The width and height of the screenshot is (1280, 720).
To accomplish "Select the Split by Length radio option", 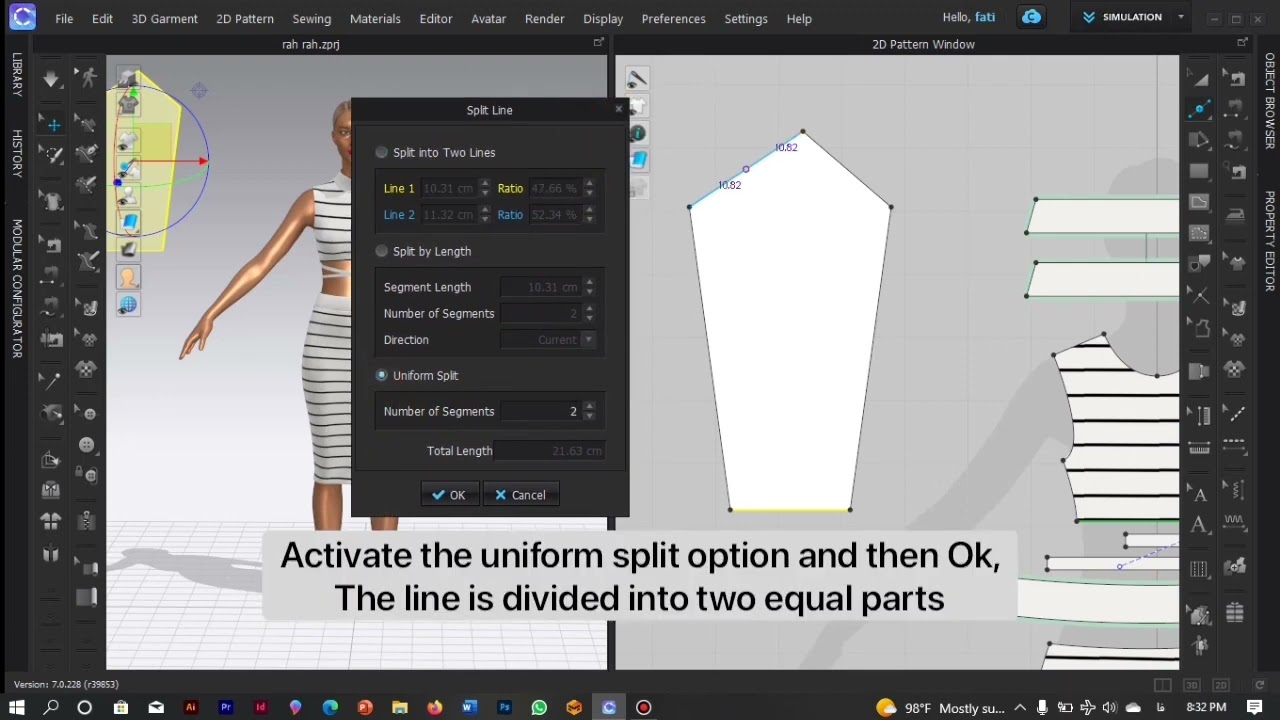I will click(x=381, y=251).
